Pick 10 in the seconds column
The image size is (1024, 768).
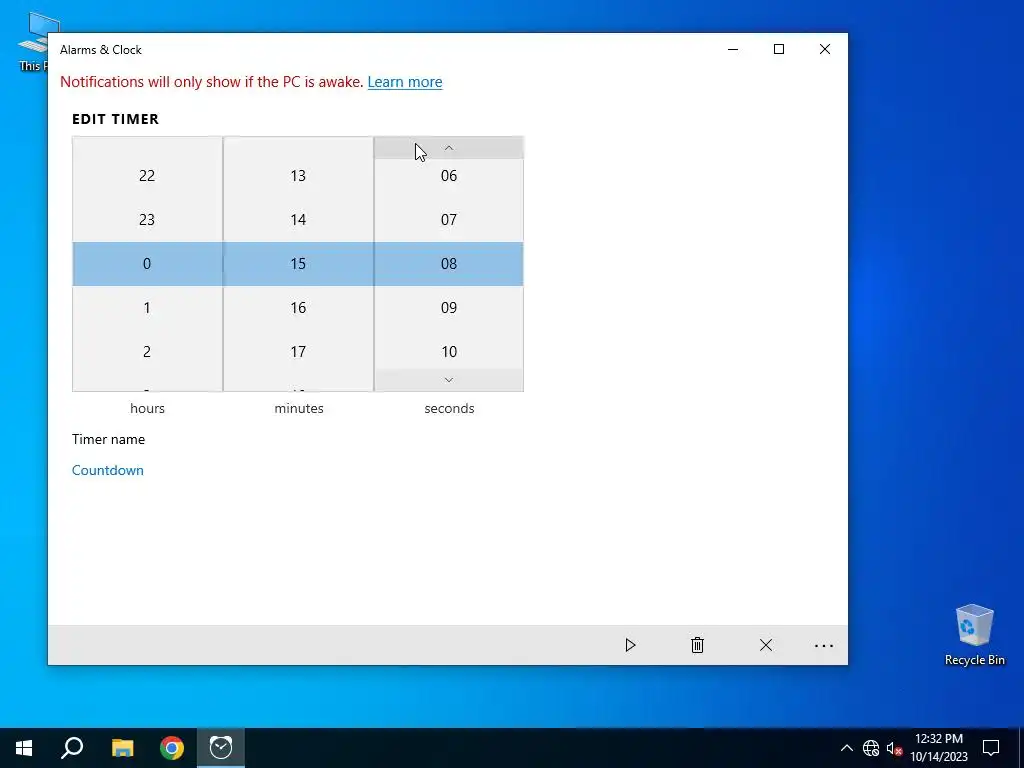449,351
